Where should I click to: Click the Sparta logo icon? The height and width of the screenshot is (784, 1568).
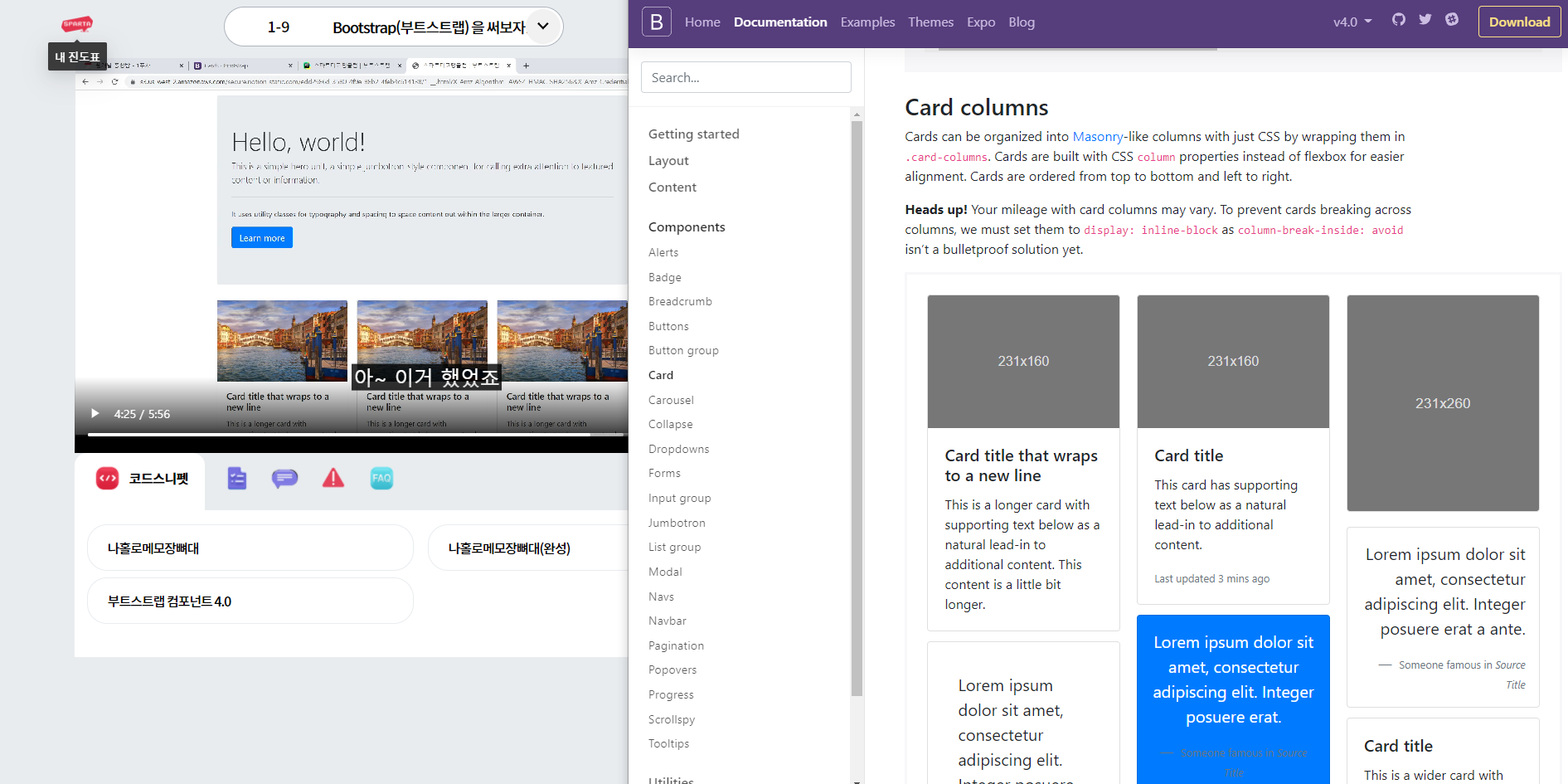[77, 24]
